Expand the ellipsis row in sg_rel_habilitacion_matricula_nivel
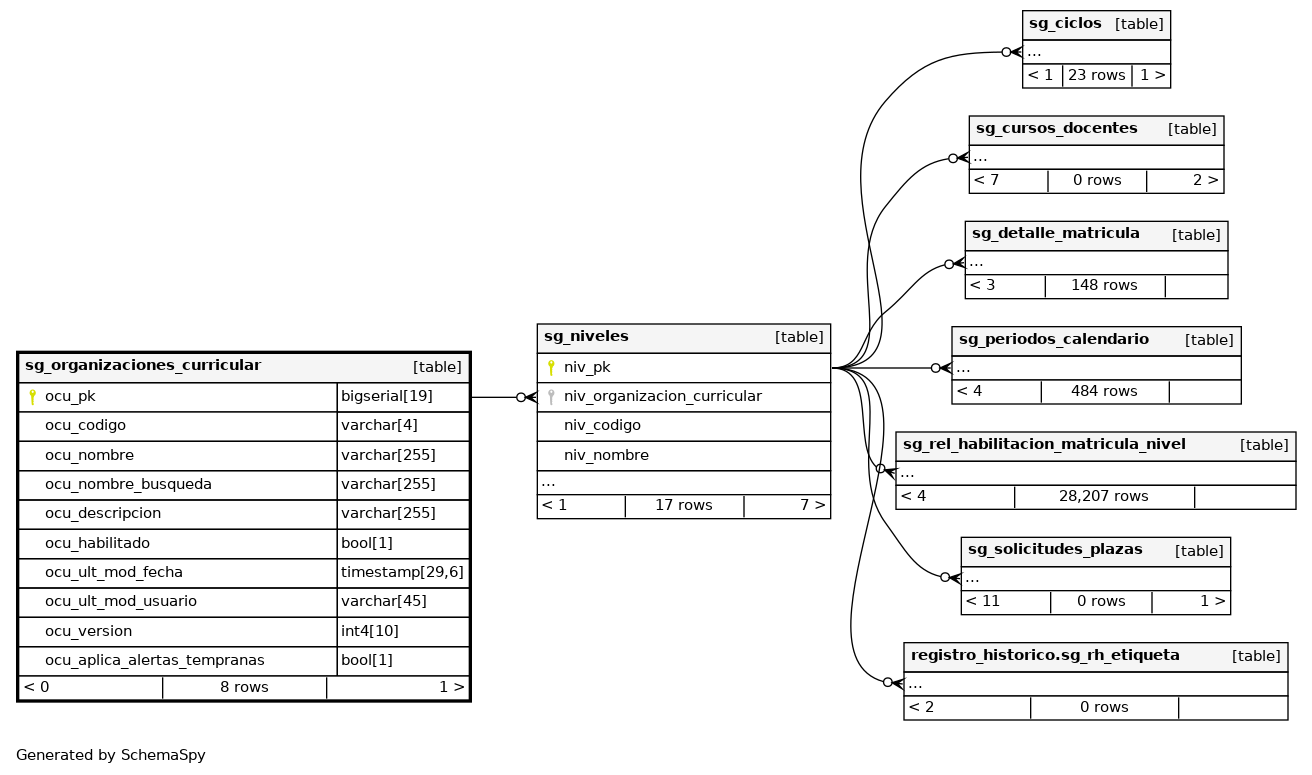 pos(907,473)
